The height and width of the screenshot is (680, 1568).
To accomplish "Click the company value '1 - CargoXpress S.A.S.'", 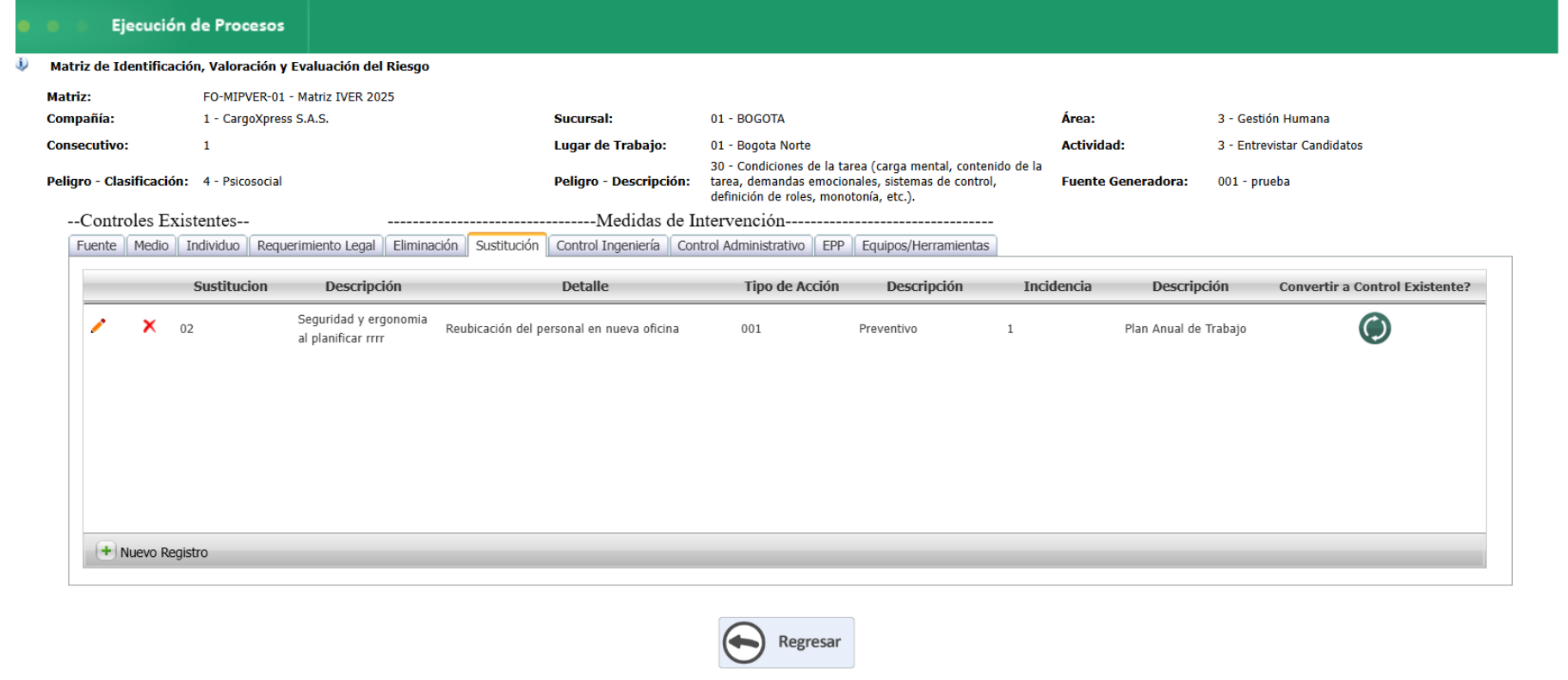I will (266, 119).
